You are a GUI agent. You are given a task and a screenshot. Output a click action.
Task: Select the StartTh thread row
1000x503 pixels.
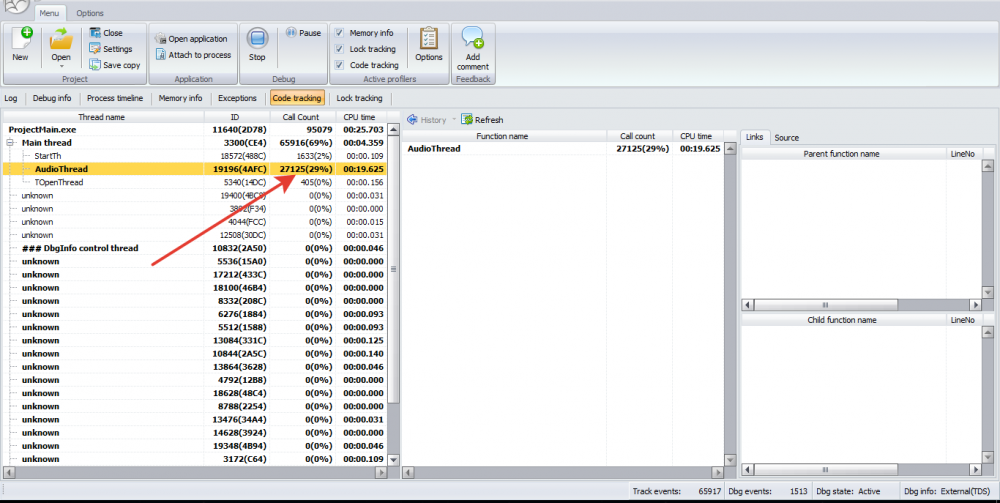196,156
